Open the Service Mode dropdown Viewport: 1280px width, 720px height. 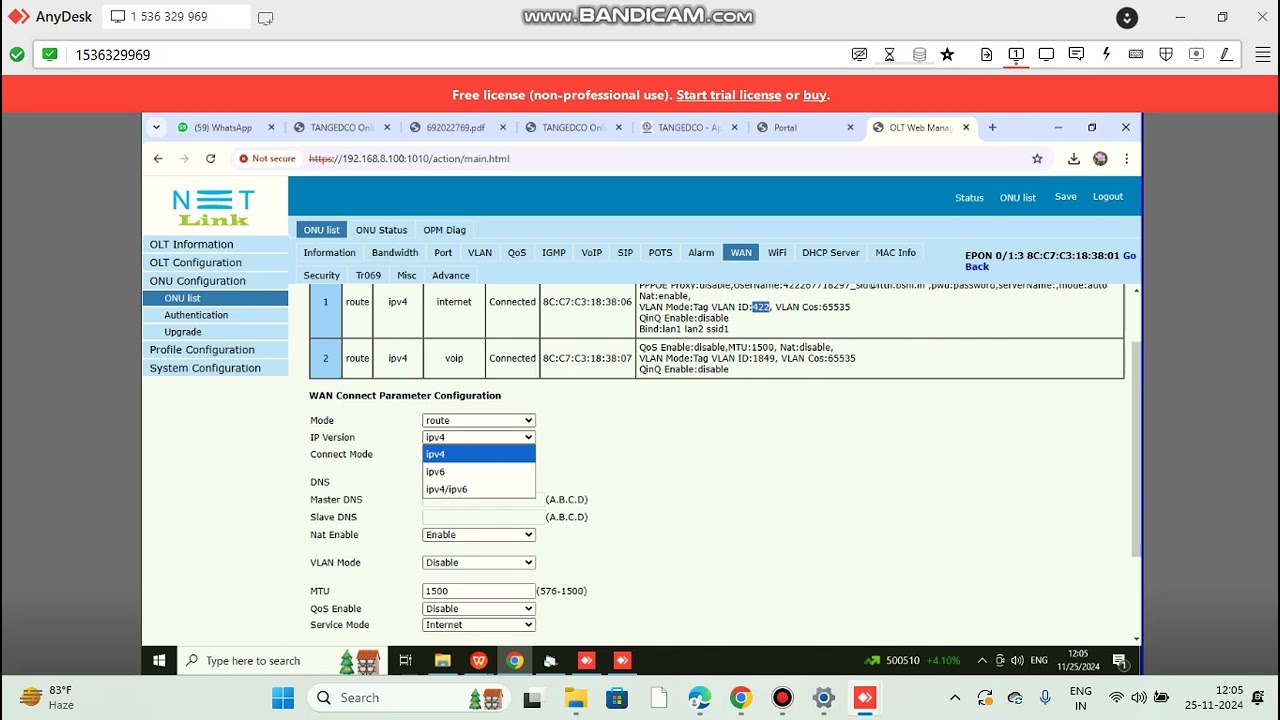click(479, 625)
